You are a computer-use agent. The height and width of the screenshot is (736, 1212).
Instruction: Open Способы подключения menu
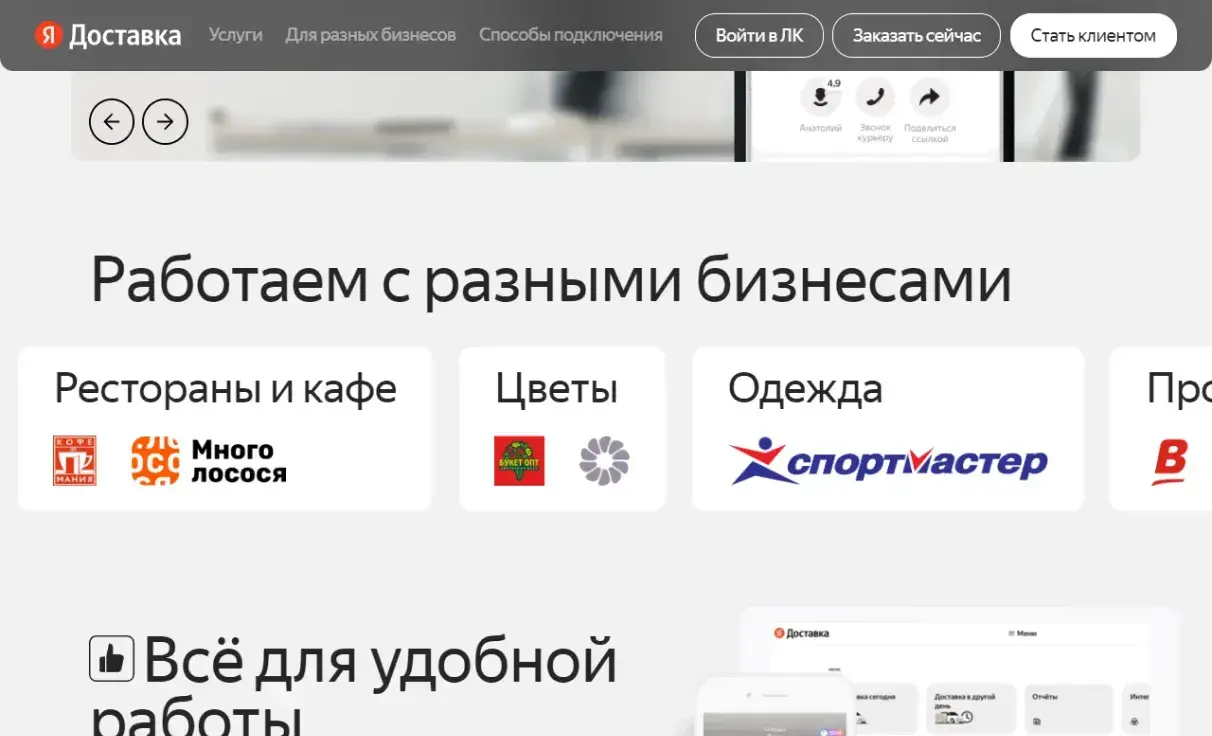click(x=571, y=35)
